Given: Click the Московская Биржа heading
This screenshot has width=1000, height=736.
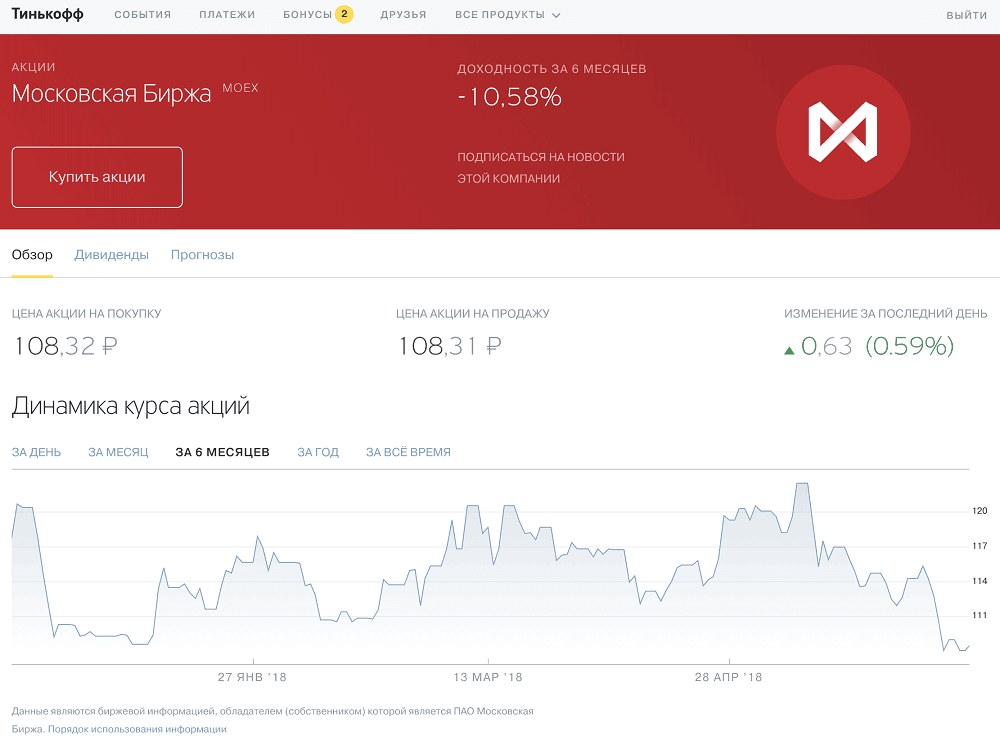Looking at the screenshot, I should 112,94.
